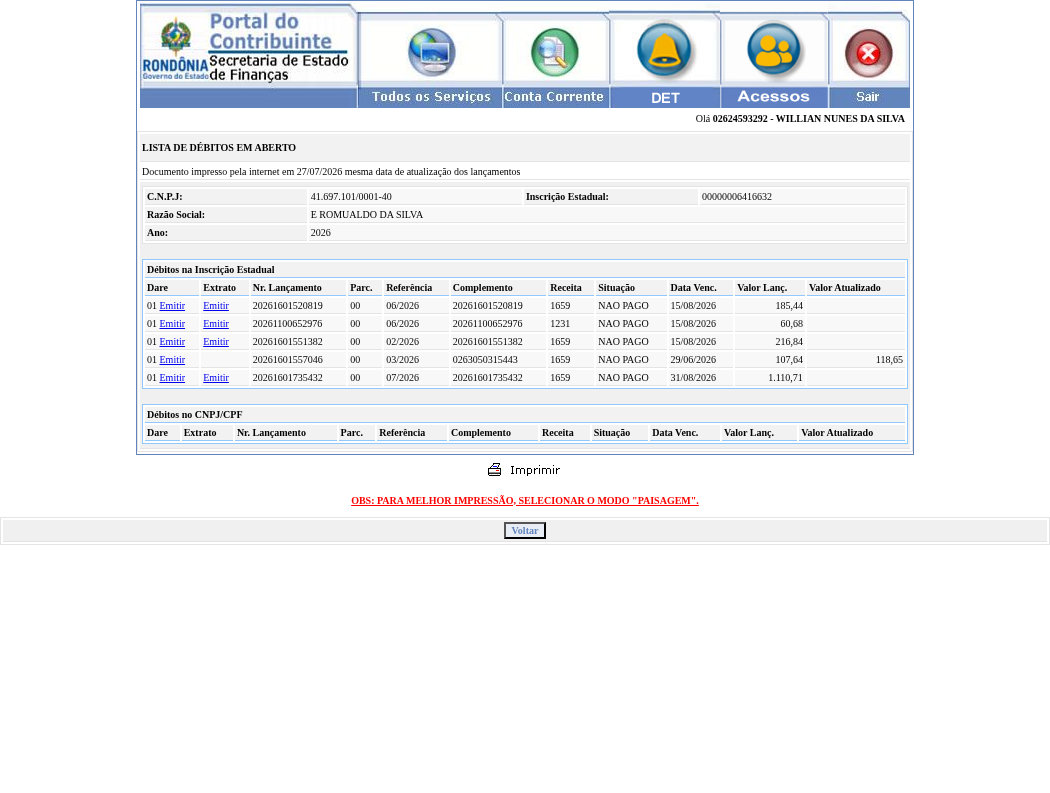Click the Voltar button

coord(525,530)
